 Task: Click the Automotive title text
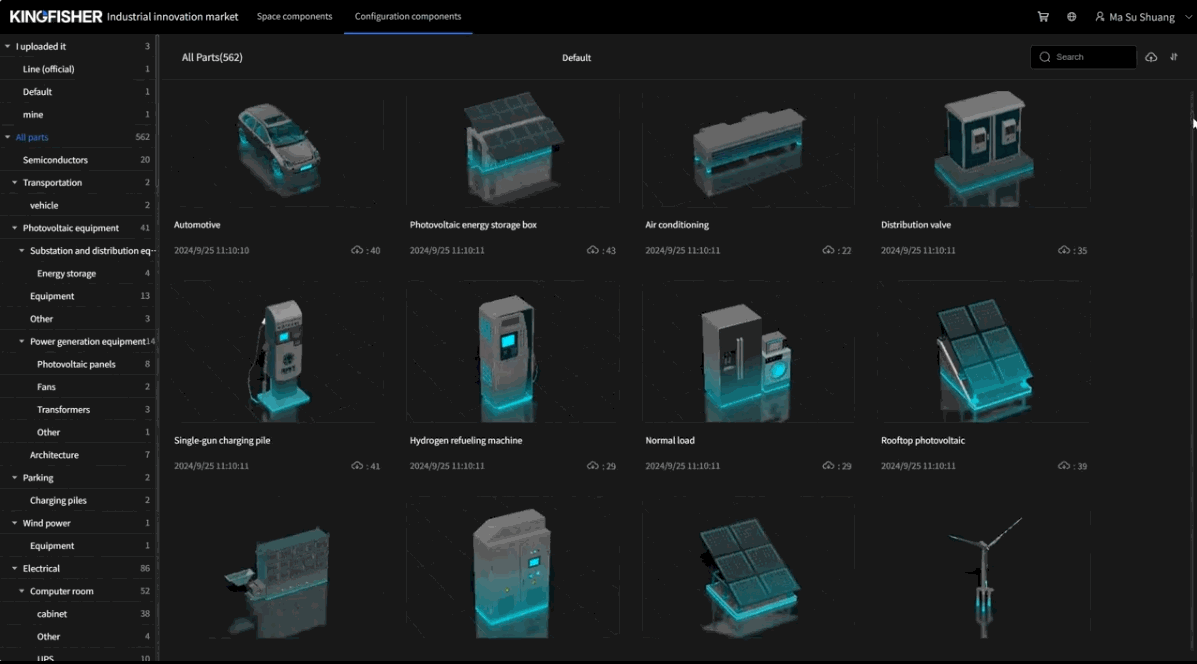197,225
